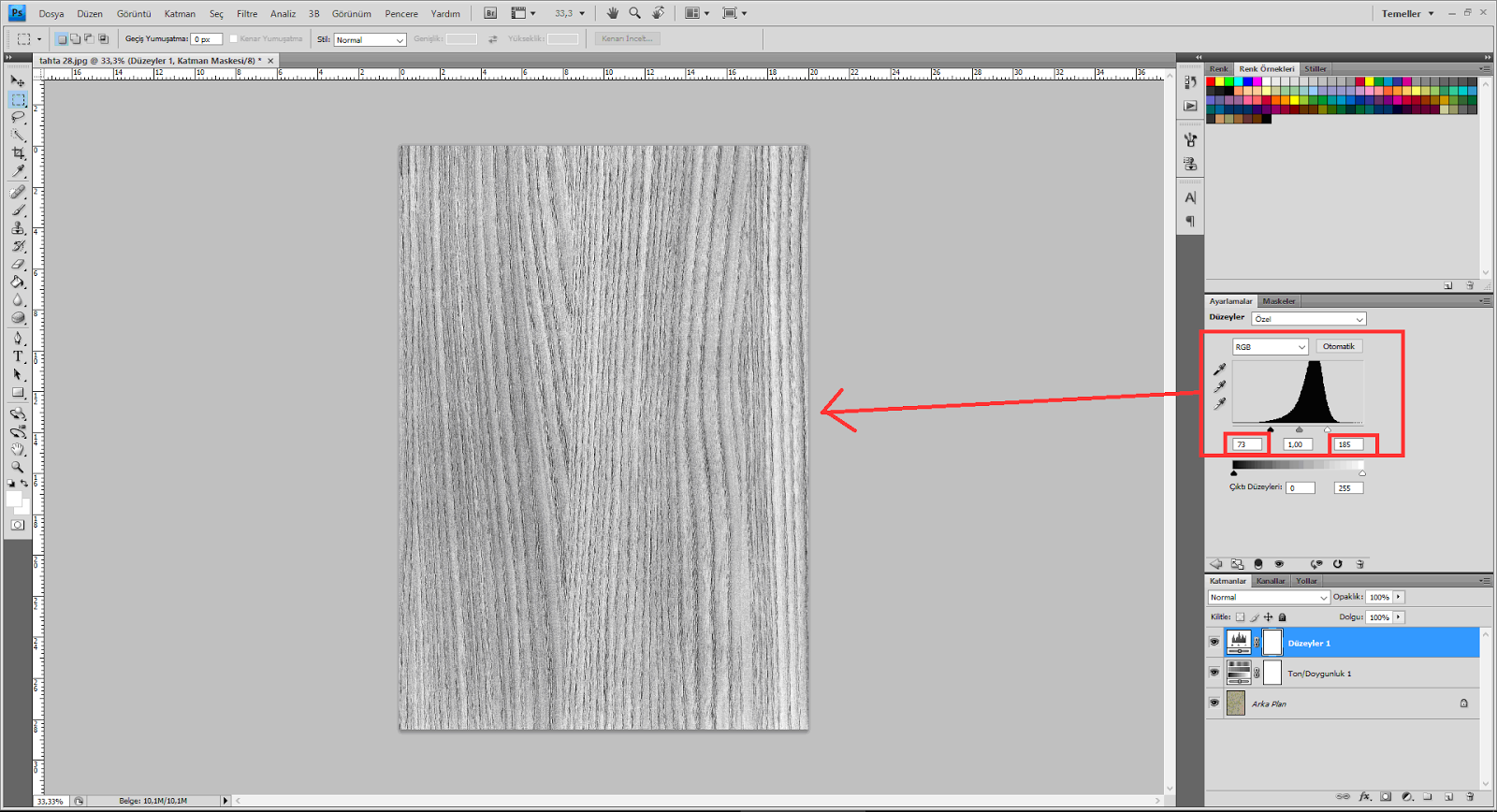Select the History Brush tool
The image size is (1497, 812).
(18, 246)
